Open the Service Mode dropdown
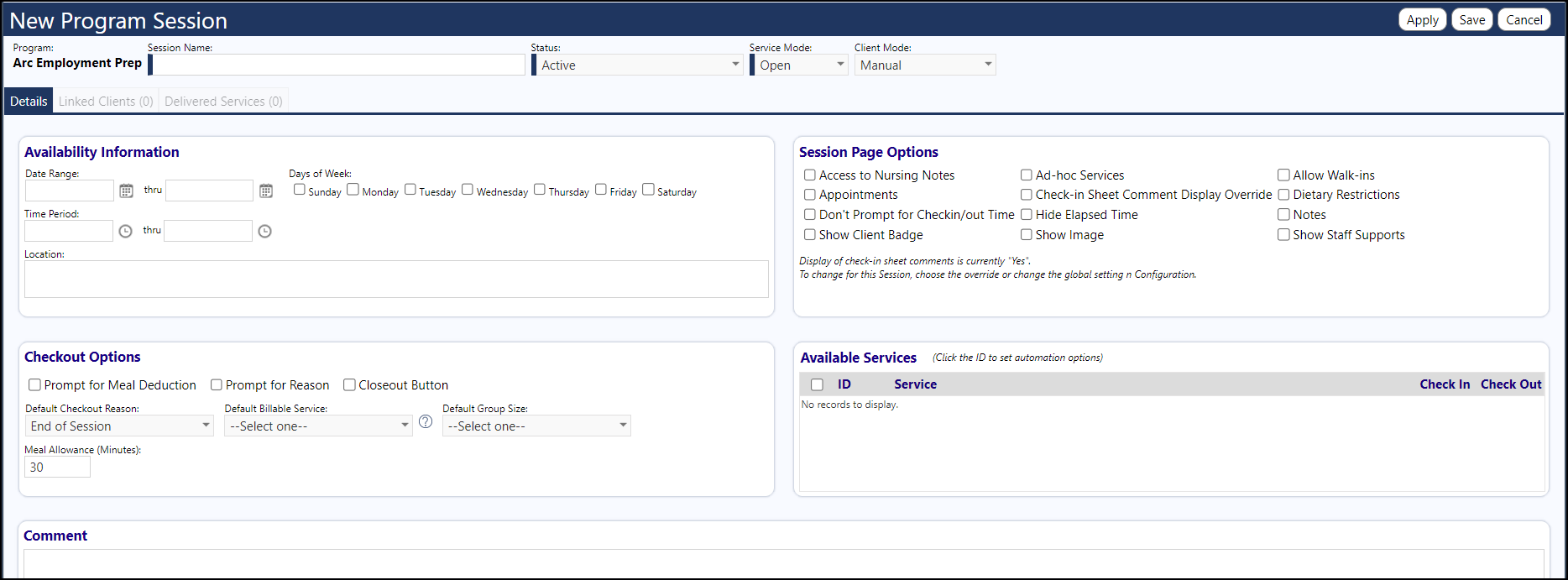1568x580 pixels. 801,65
